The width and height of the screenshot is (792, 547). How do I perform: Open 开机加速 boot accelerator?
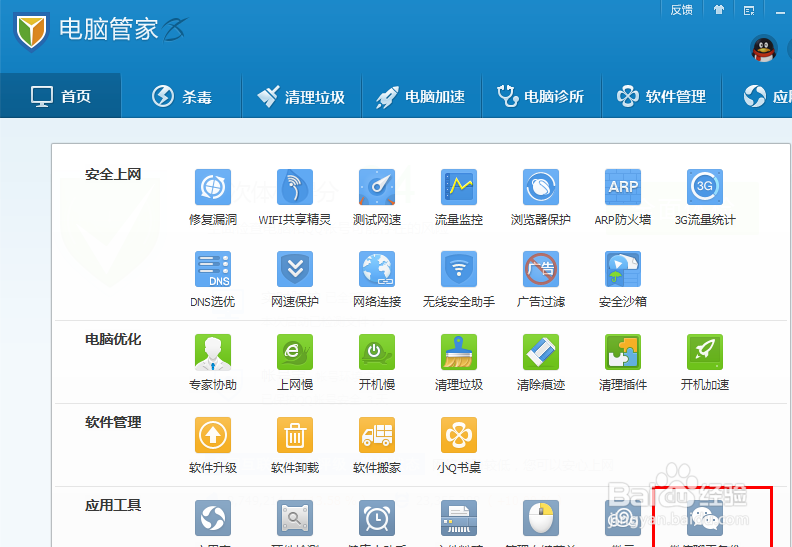point(705,362)
